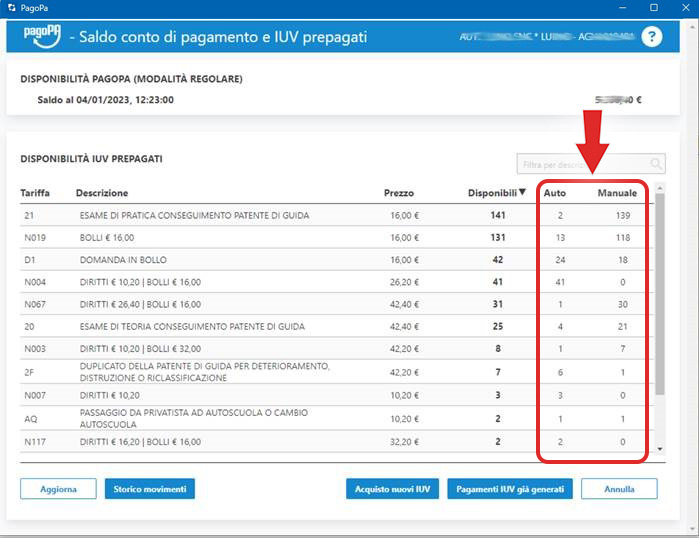Sort table by Descrizione column header
The width and height of the screenshot is (699, 538).
pos(101,193)
